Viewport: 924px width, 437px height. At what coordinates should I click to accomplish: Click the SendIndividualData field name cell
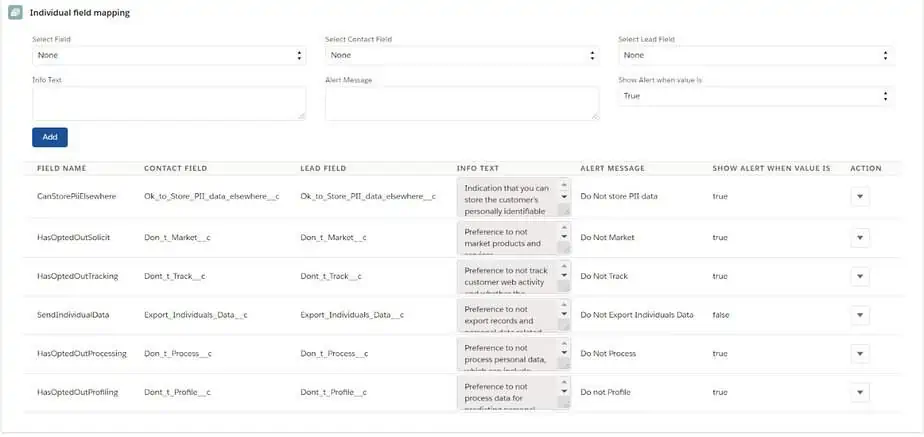pos(73,315)
